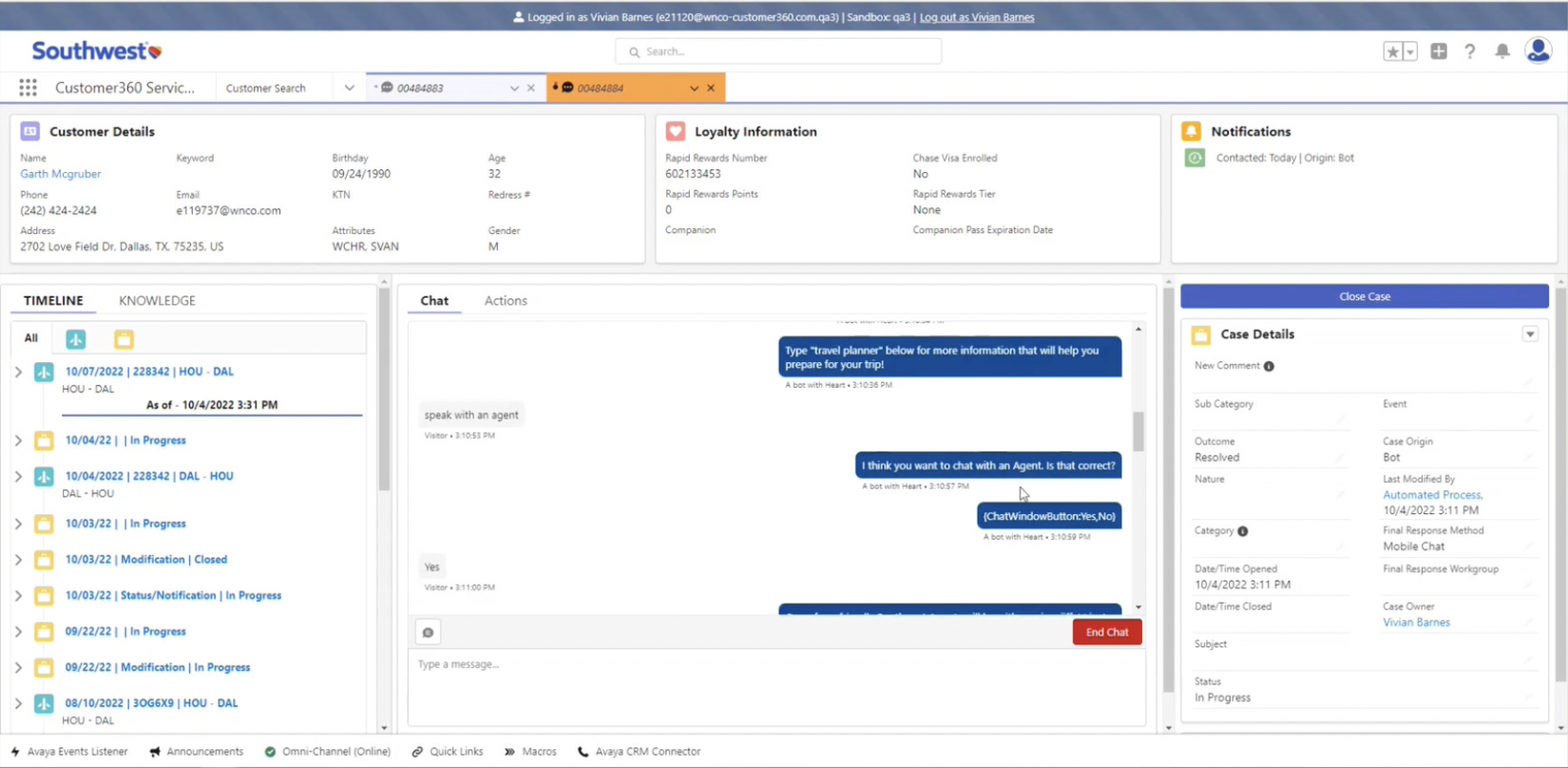Click the 09/22/22 Modification case folder icon
The height and width of the screenshot is (768, 1568).
pos(44,667)
